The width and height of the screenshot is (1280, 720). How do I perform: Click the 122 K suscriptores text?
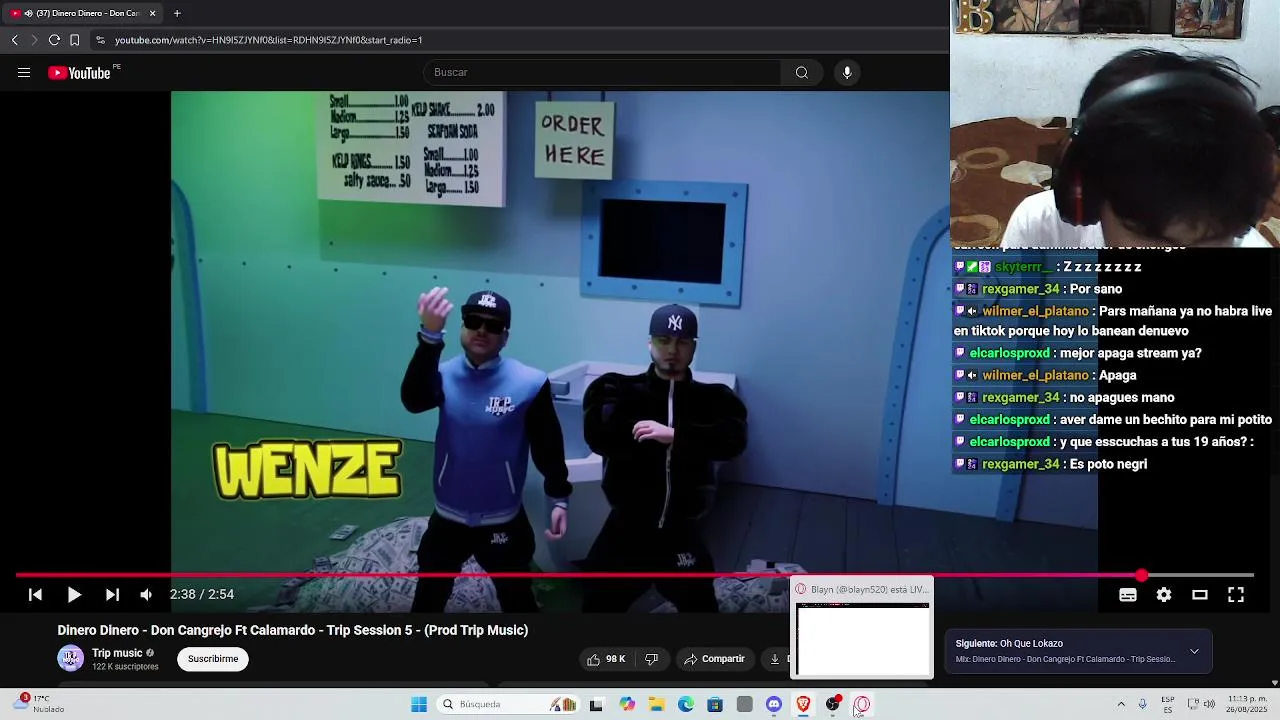125,667
